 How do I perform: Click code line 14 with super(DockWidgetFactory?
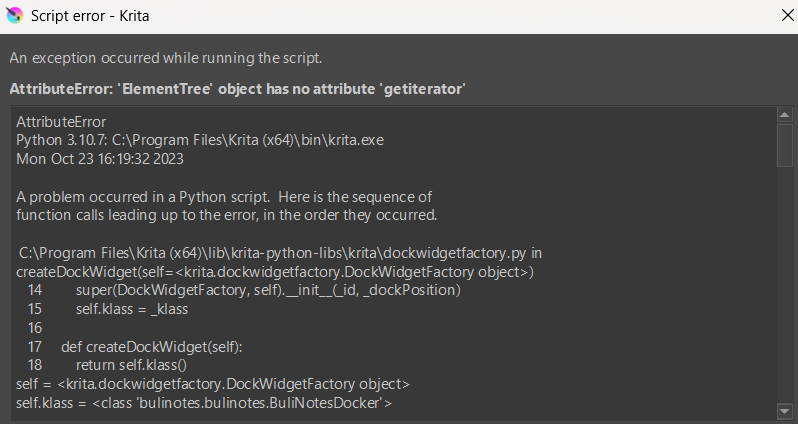pos(267,290)
